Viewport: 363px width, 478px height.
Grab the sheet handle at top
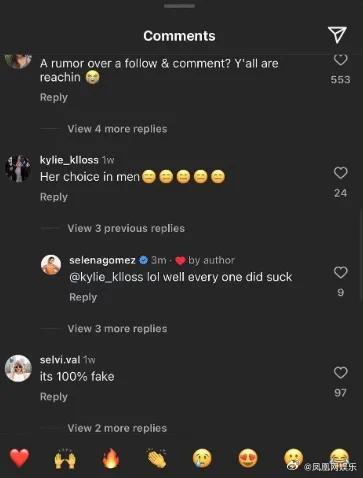pyautogui.click(x=179, y=6)
